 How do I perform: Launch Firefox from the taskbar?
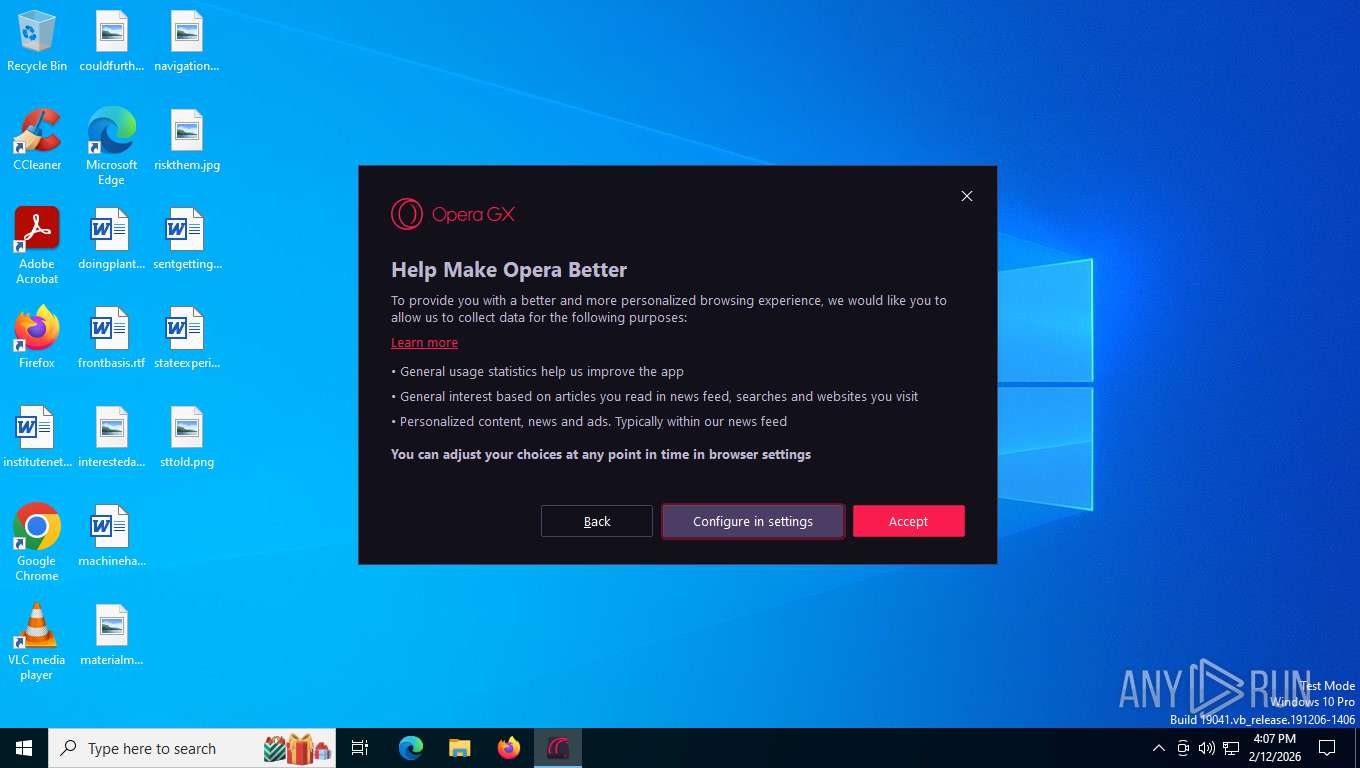pyautogui.click(x=509, y=748)
